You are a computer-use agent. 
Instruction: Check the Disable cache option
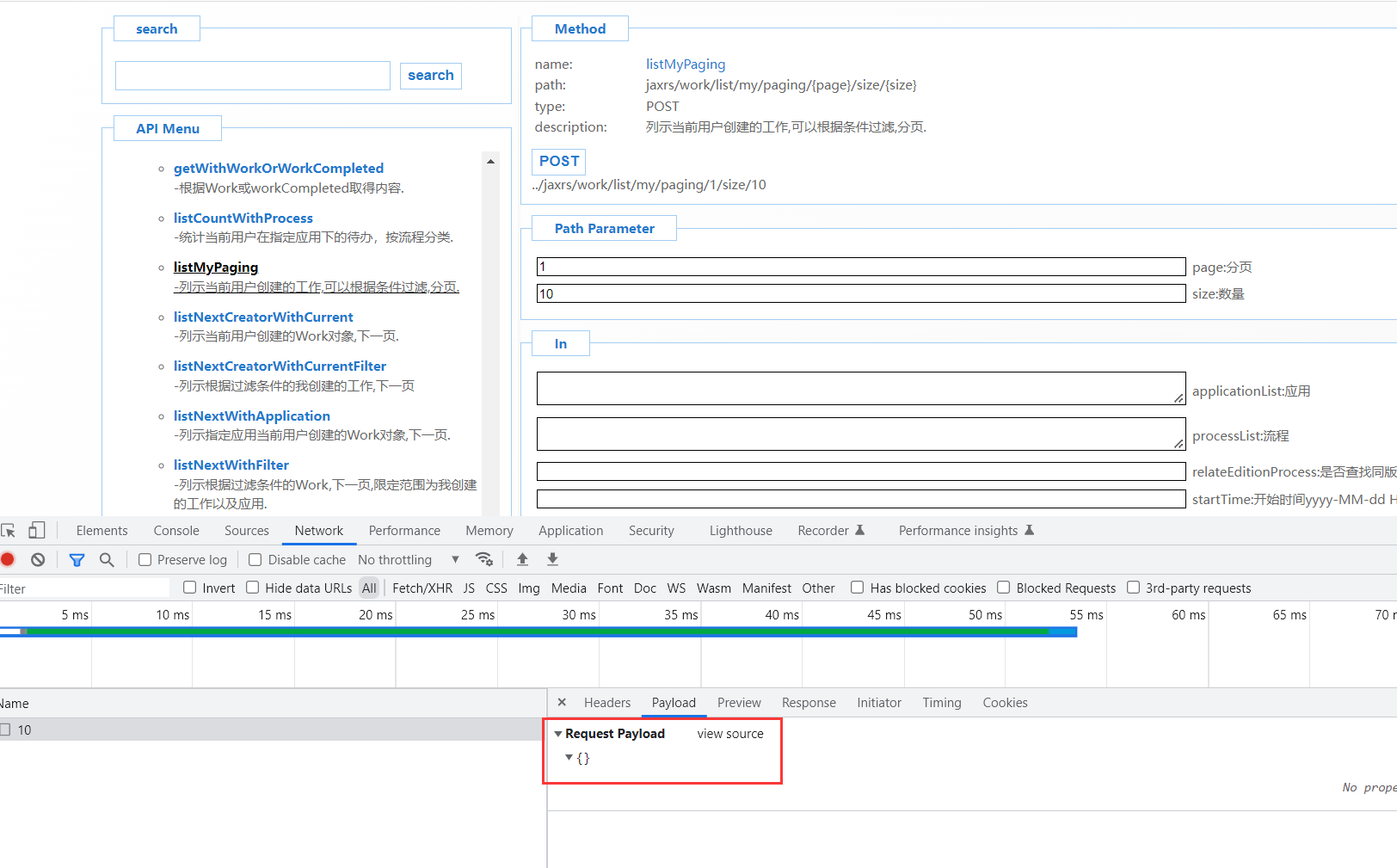(x=255, y=560)
